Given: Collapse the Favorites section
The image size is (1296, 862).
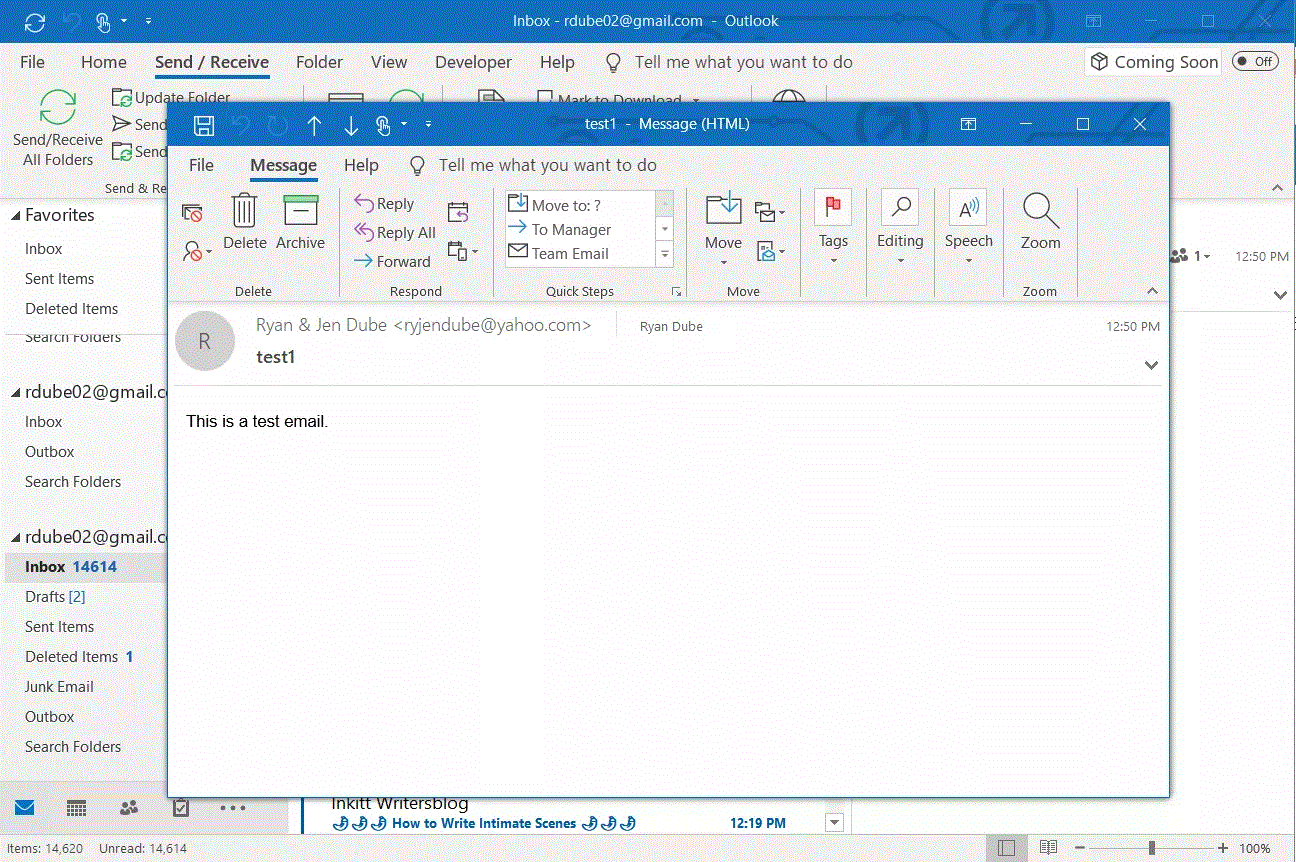Looking at the screenshot, I should coord(16,215).
